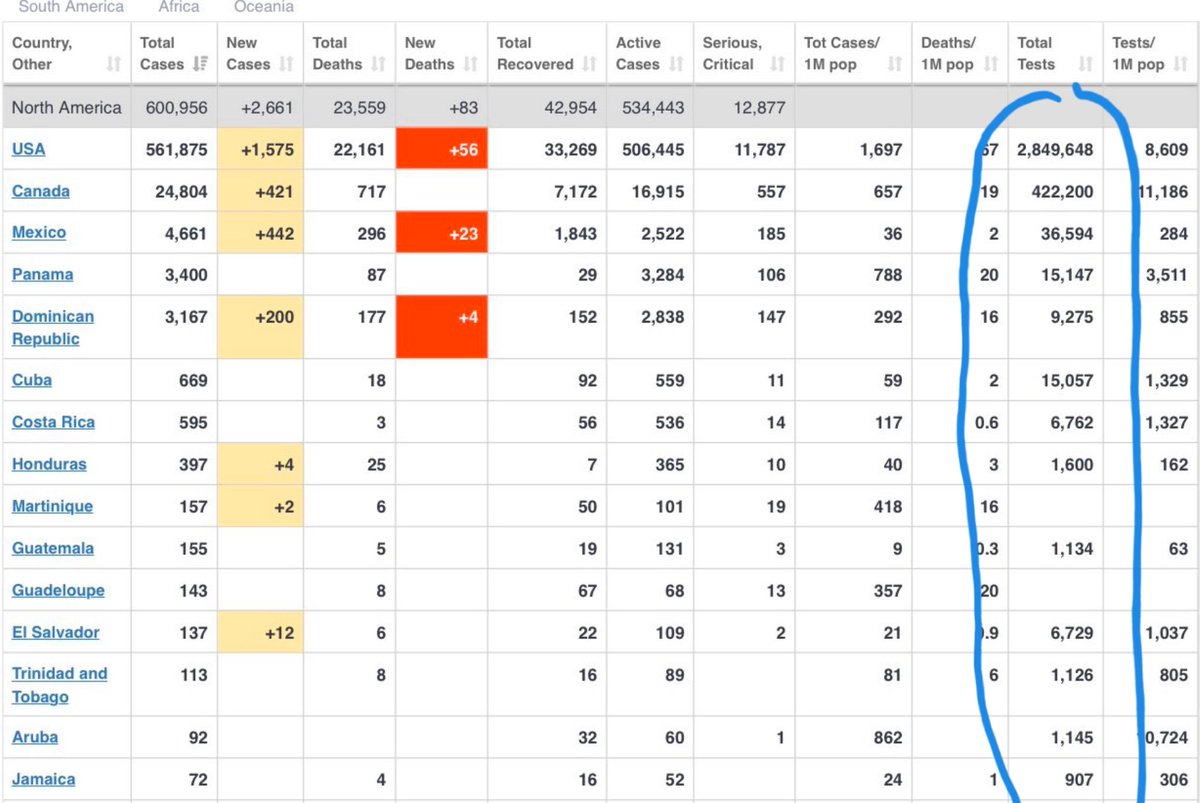1200x803 pixels.
Task: Sort by Tests/1M pop column icon
Action: point(1181,64)
